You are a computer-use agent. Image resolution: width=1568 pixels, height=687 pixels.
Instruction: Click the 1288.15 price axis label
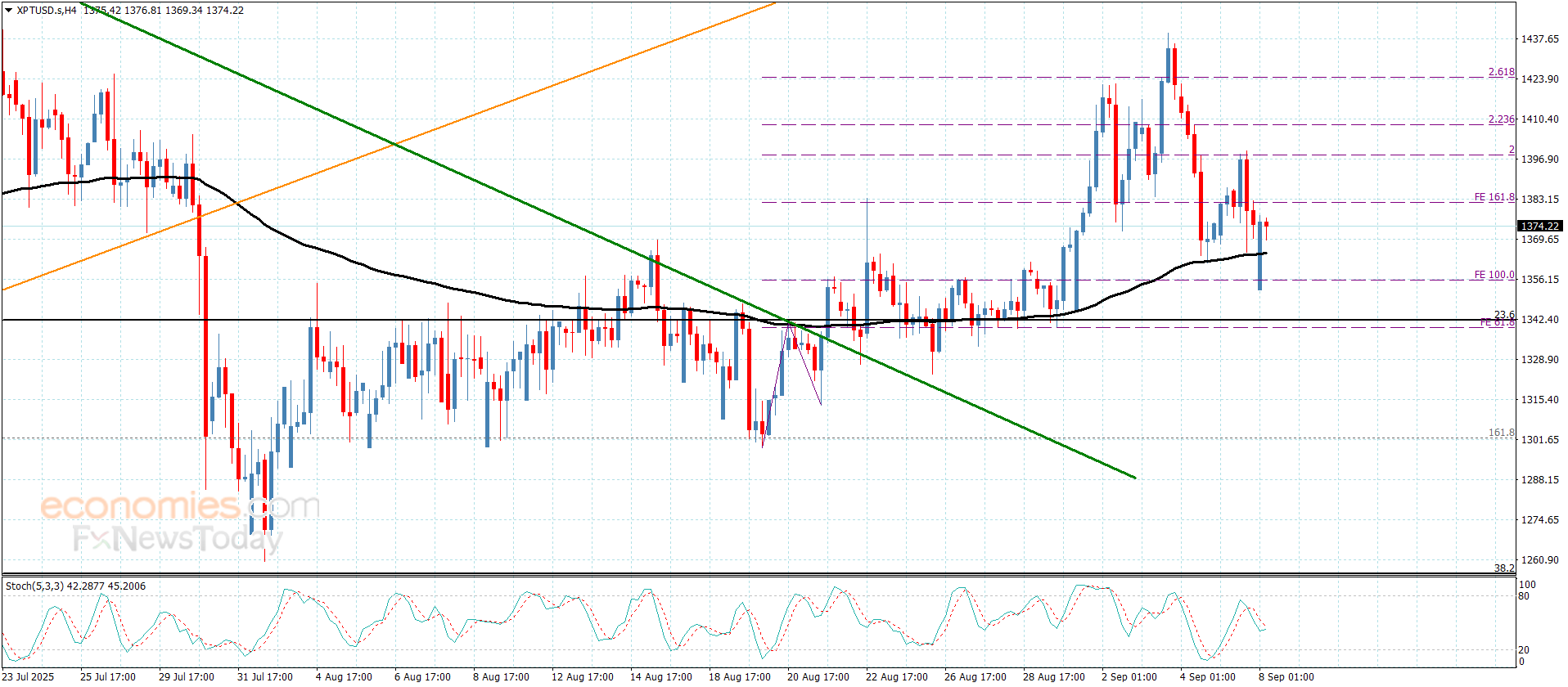(1539, 480)
